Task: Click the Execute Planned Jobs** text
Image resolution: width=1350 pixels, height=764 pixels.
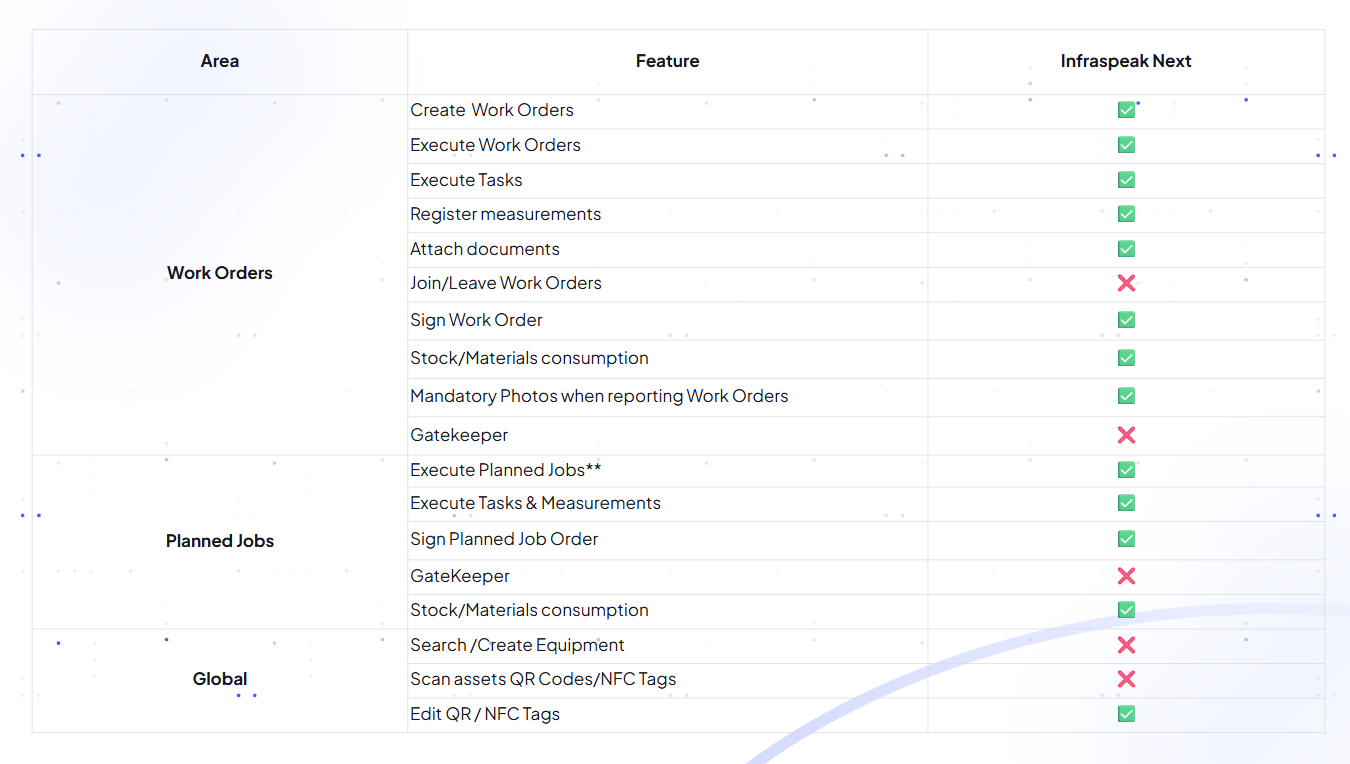Action: tap(506, 470)
